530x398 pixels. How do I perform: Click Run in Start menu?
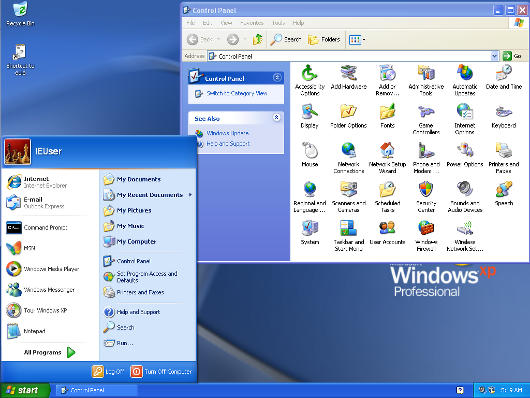(119, 343)
